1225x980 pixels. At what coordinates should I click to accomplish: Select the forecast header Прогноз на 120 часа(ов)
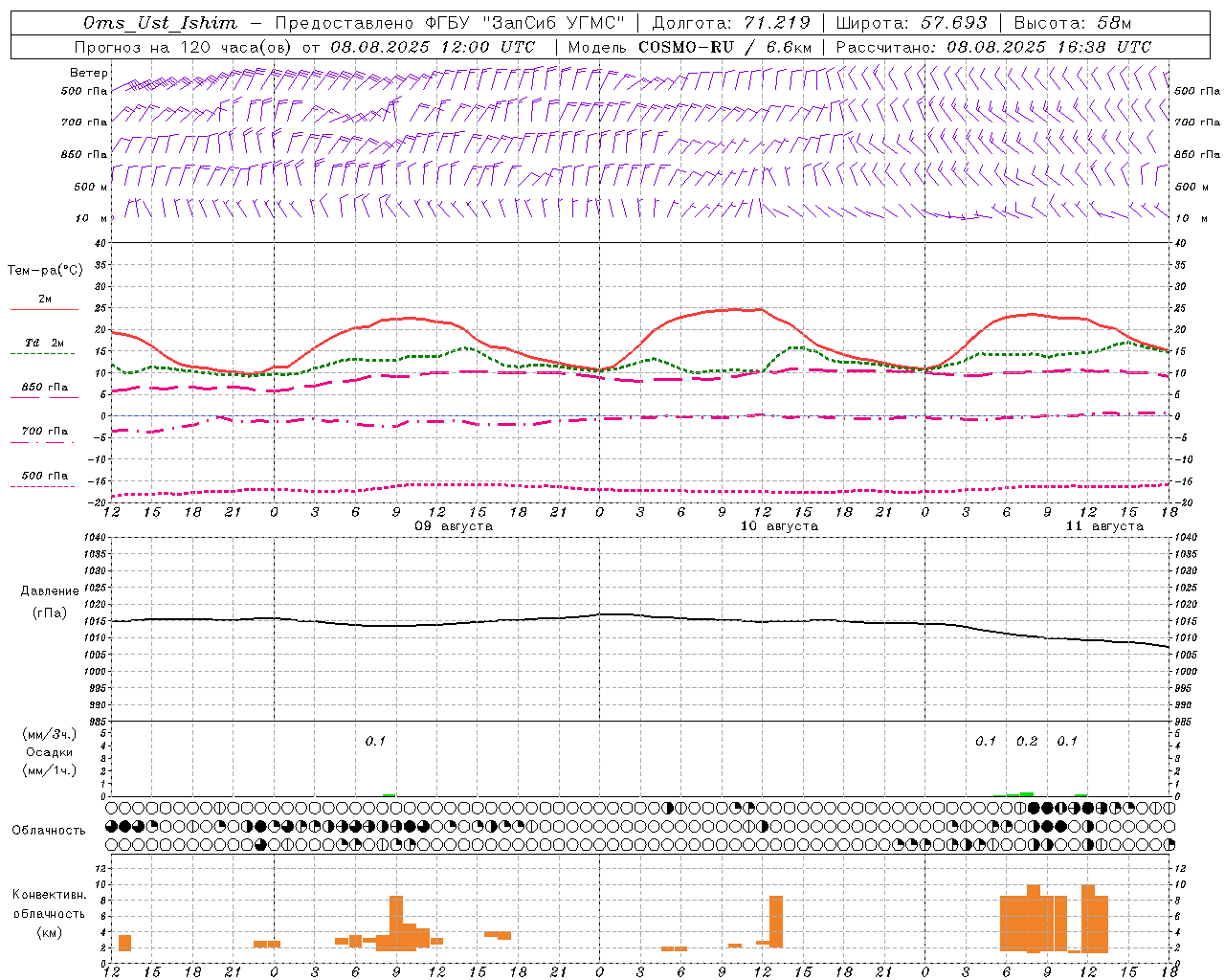click(x=184, y=47)
